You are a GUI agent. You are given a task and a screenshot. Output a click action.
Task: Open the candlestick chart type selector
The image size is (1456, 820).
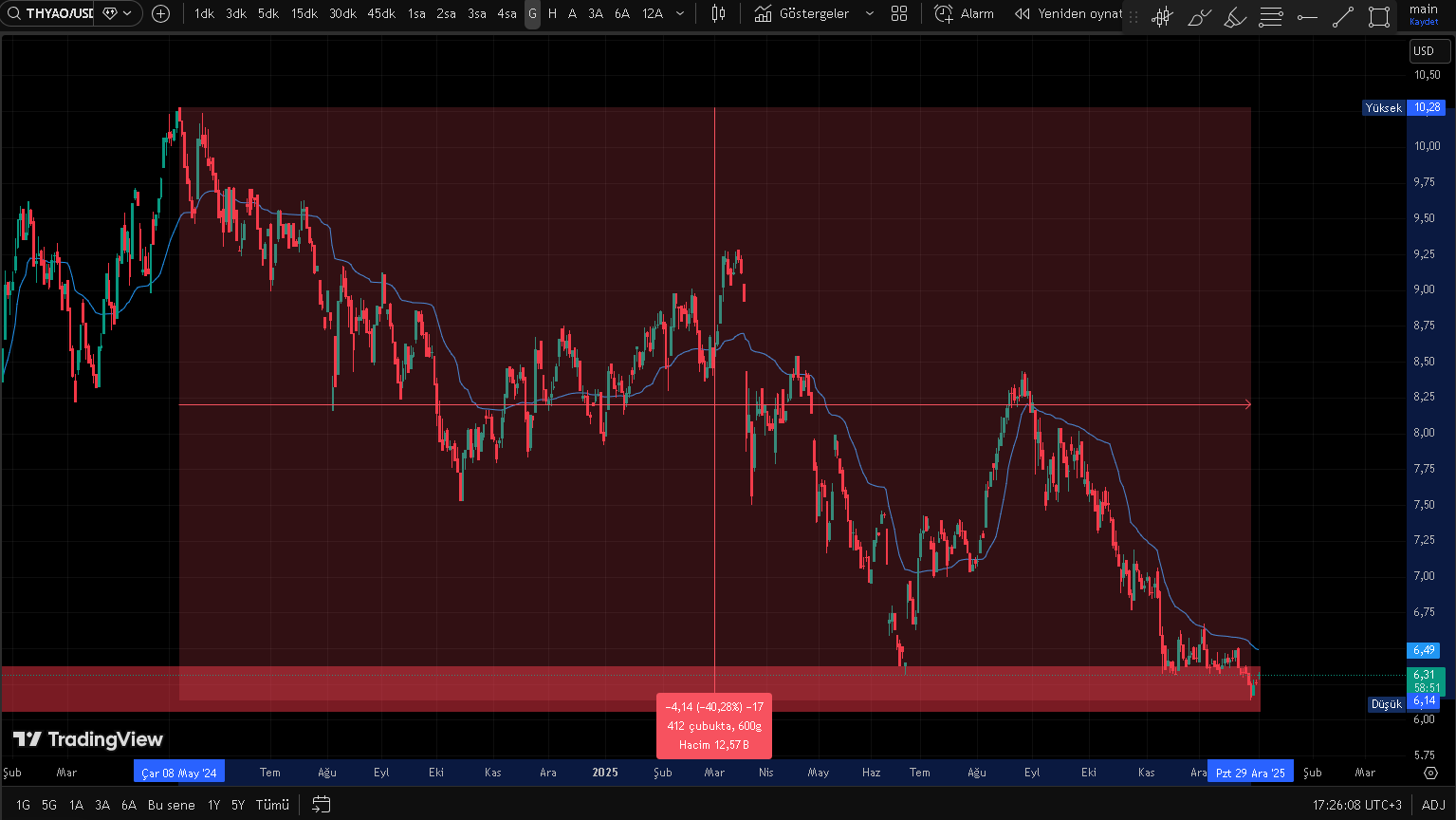[718, 13]
